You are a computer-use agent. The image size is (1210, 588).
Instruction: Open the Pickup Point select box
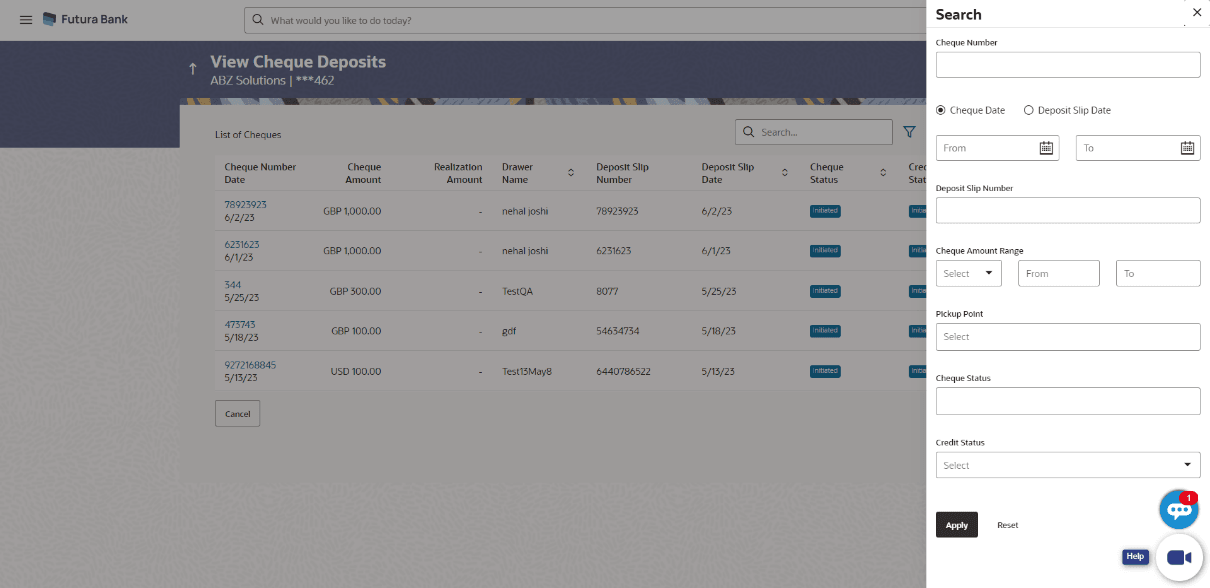pos(1068,337)
